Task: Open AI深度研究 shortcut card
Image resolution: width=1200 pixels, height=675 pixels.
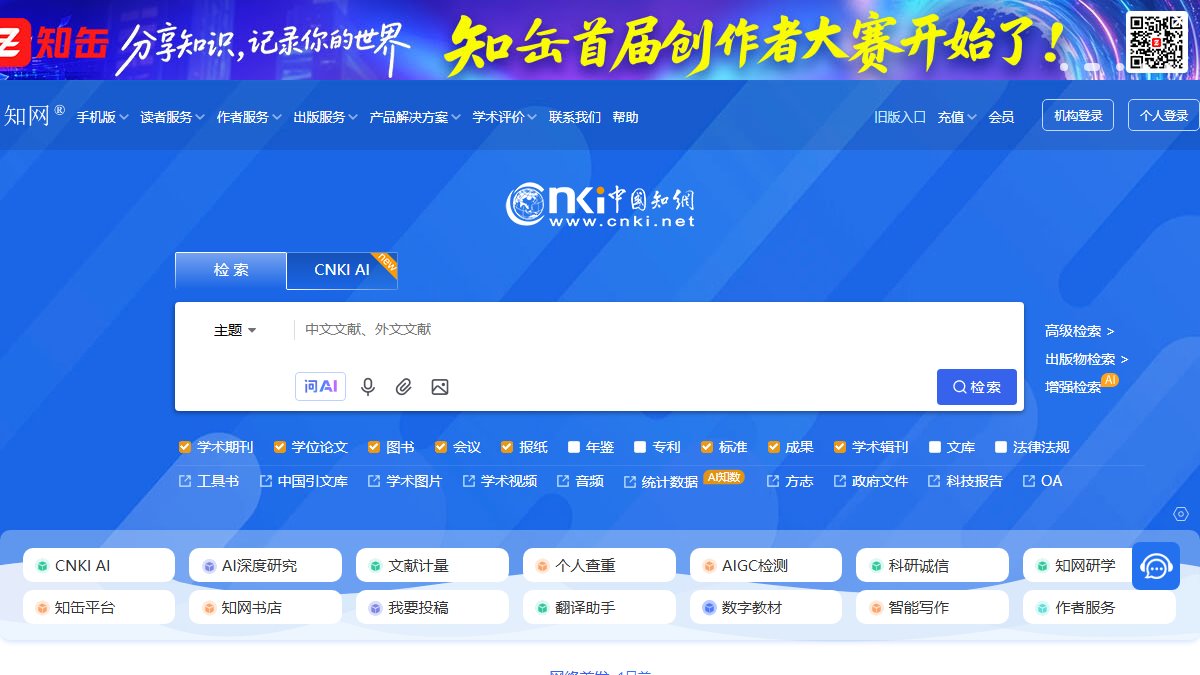Action: coord(265,565)
